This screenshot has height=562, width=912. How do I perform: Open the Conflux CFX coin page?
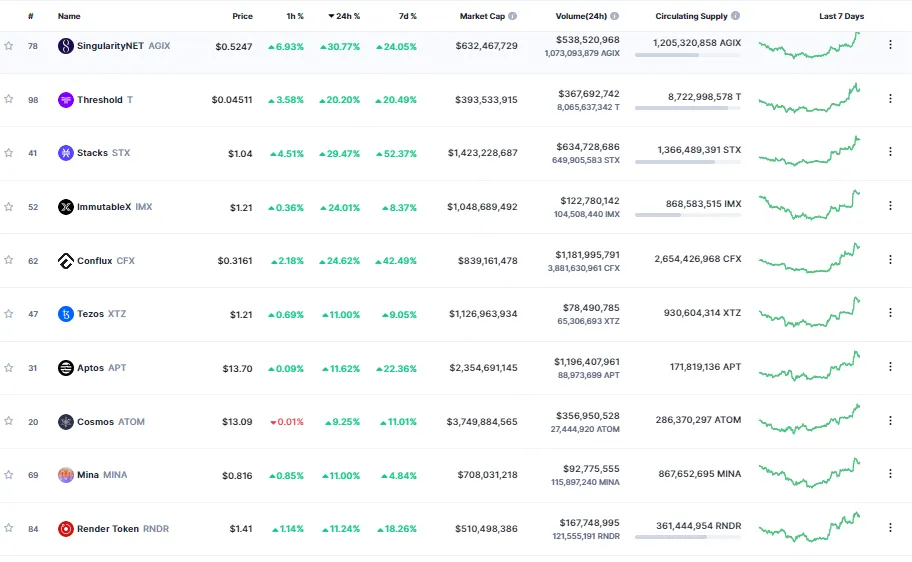click(x=106, y=261)
